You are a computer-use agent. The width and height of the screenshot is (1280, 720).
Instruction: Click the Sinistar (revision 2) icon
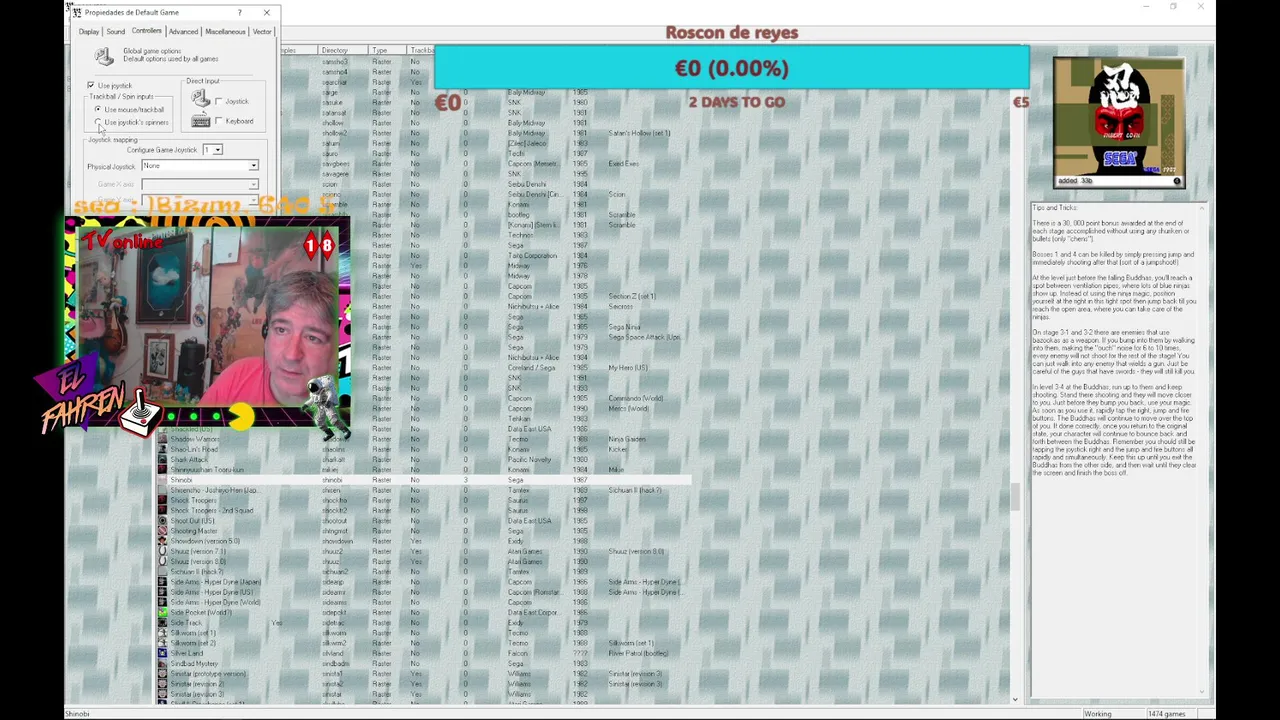(x=162, y=684)
